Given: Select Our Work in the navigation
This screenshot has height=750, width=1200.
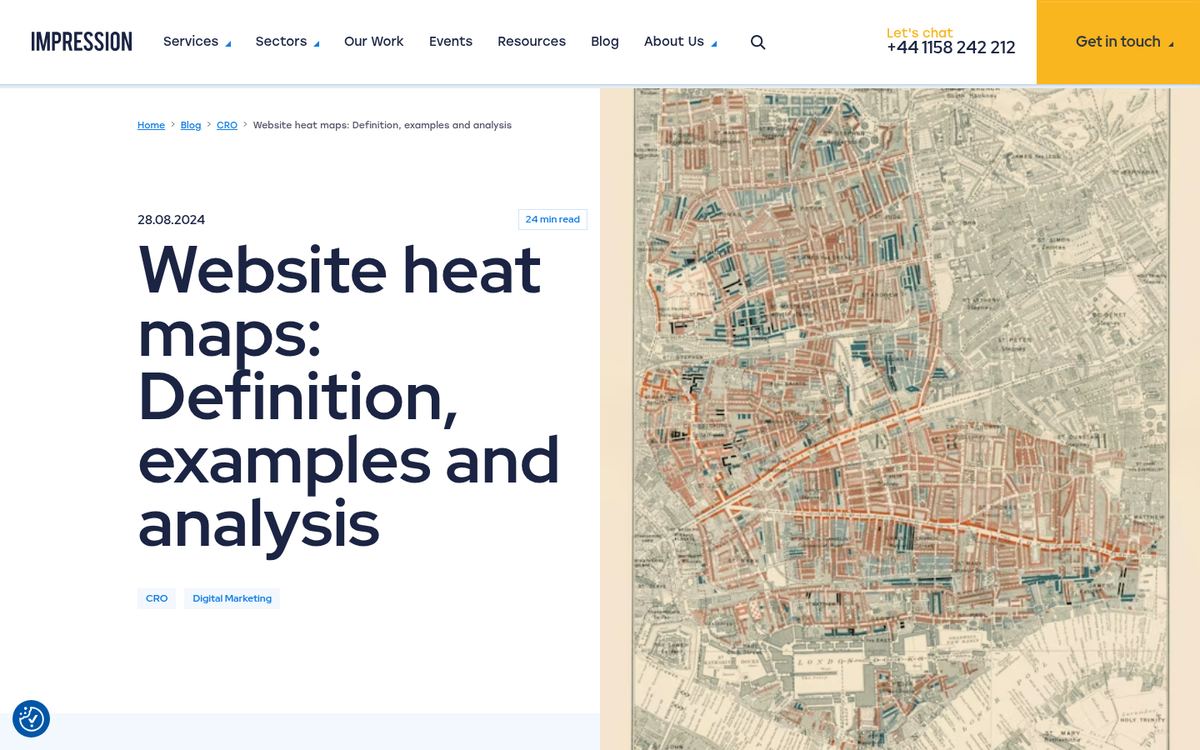Looking at the screenshot, I should point(373,41).
